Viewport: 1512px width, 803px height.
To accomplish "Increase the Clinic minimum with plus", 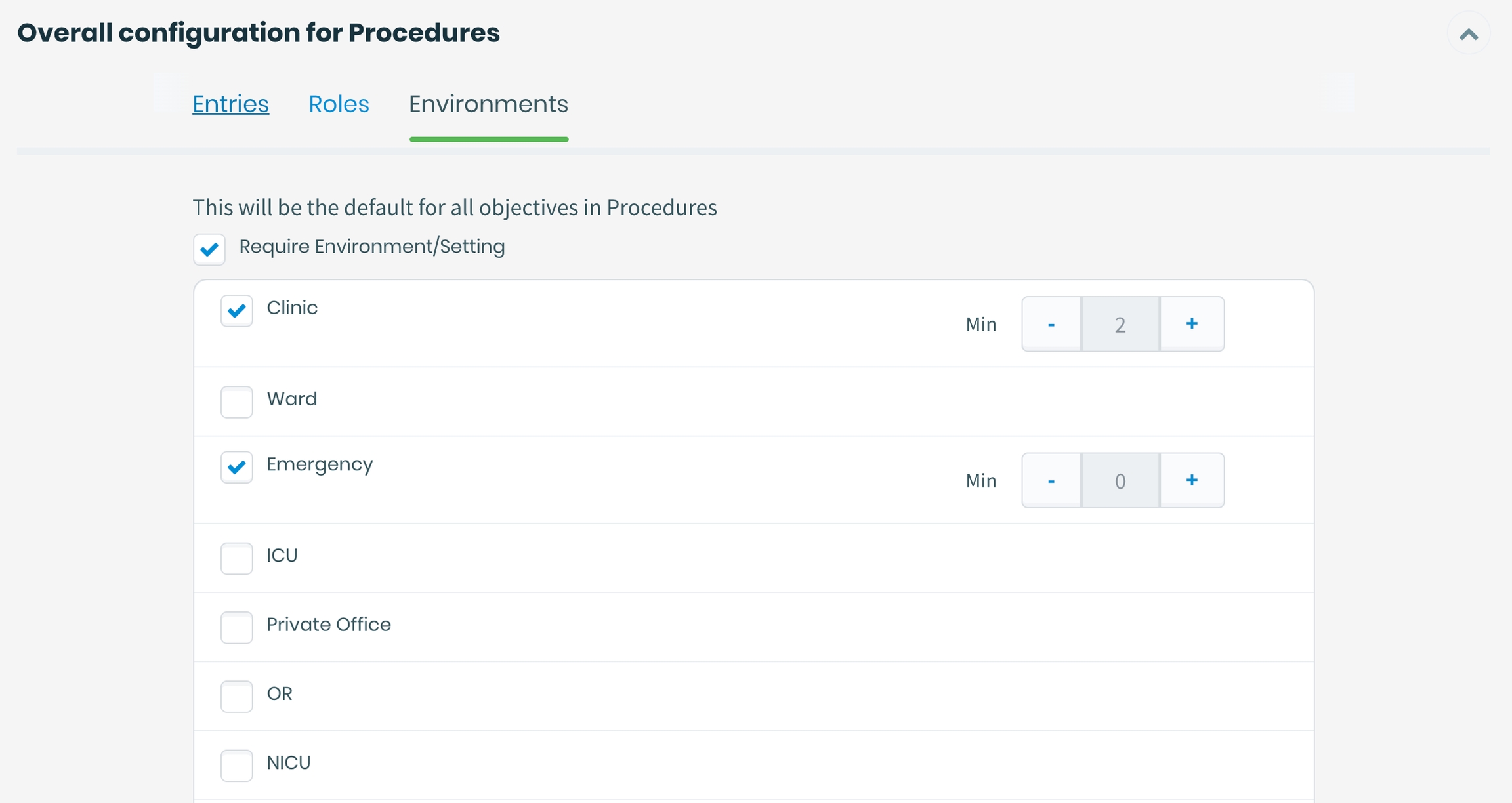I will pos(1192,324).
